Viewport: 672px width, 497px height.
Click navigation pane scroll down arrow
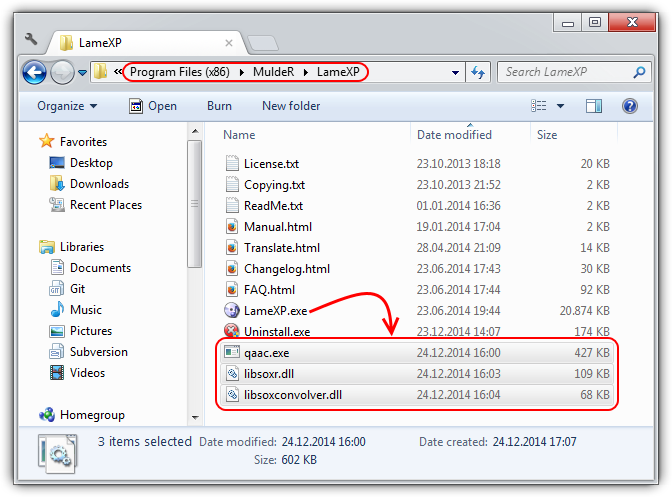[195, 417]
